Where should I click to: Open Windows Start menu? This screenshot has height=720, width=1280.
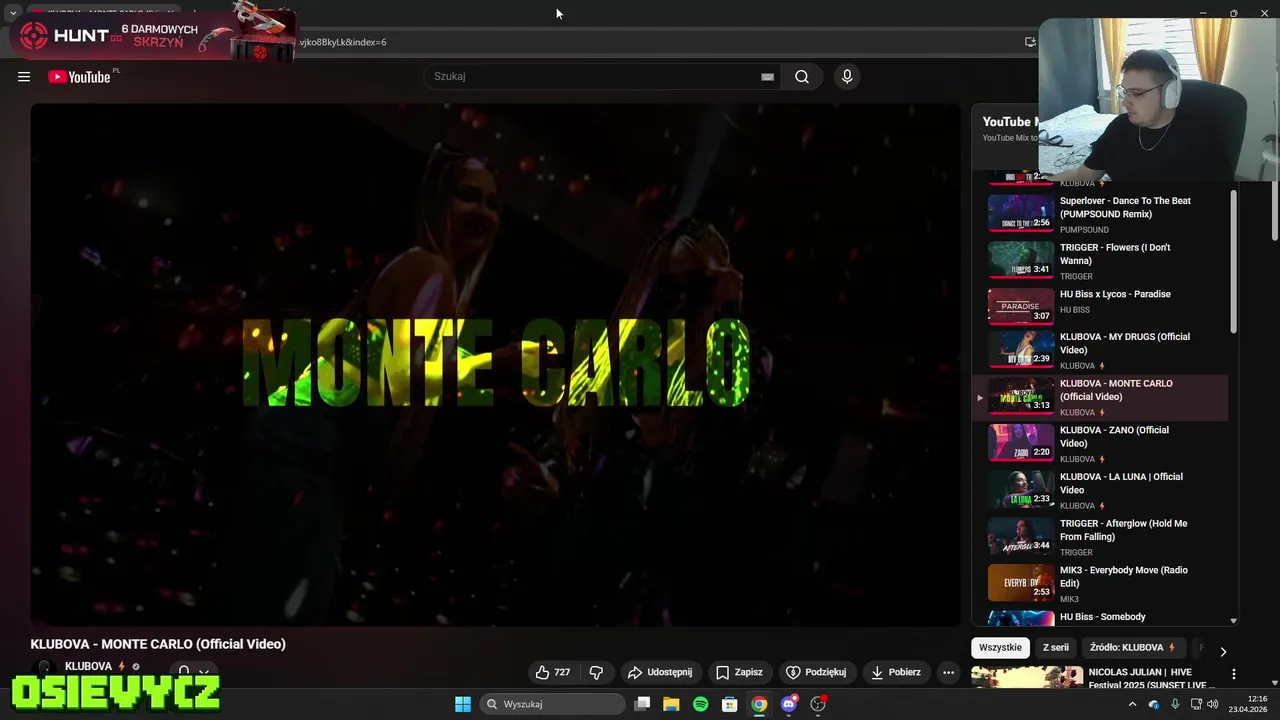[463, 704]
